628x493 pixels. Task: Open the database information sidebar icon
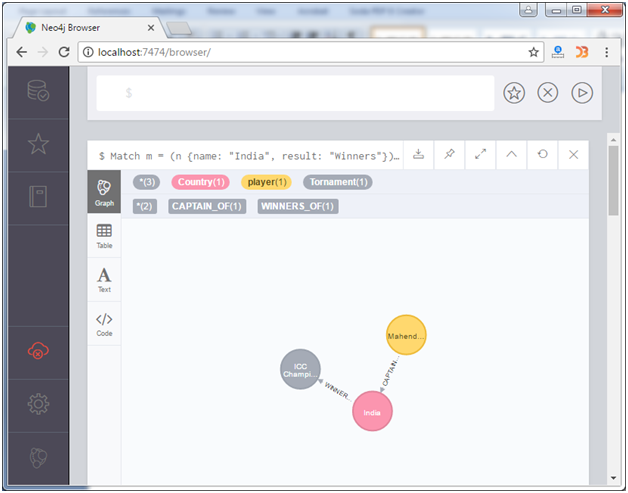coord(38,91)
